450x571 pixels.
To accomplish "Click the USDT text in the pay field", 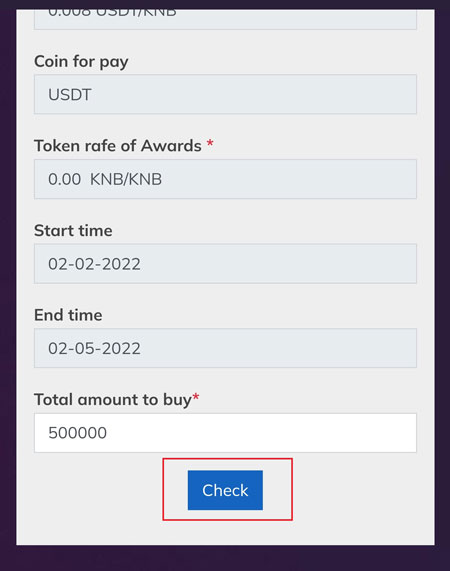I will pyautogui.click(x=70, y=95).
